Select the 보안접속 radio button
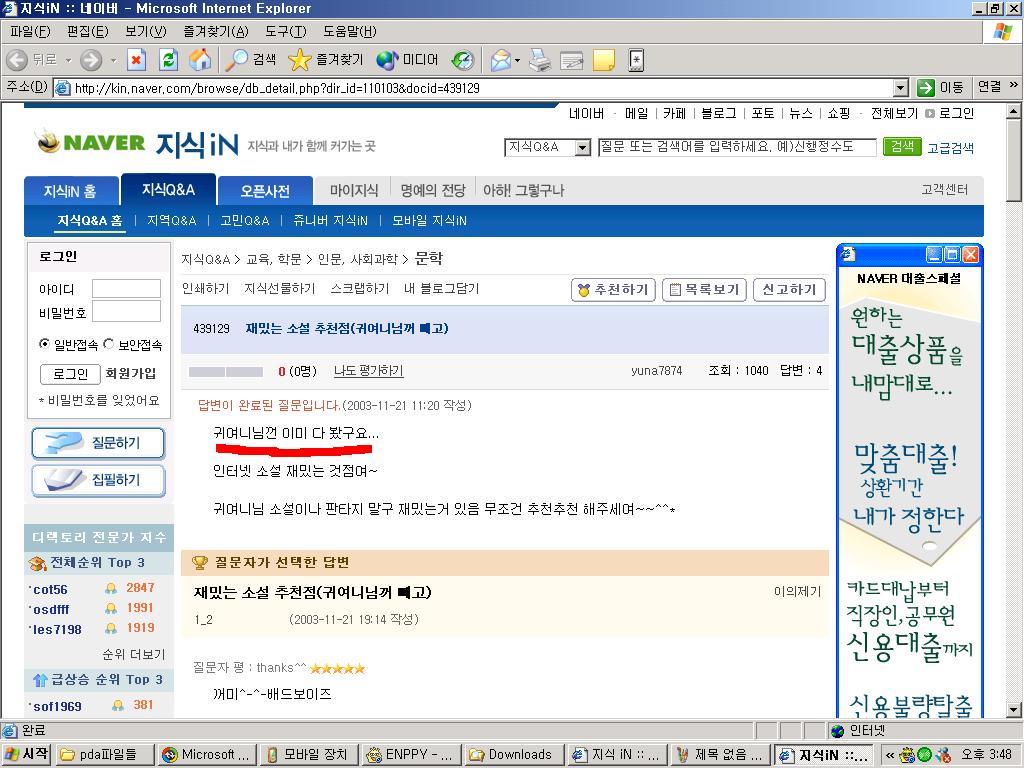Viewport: 1024px width, 768px height. (109, 344)
